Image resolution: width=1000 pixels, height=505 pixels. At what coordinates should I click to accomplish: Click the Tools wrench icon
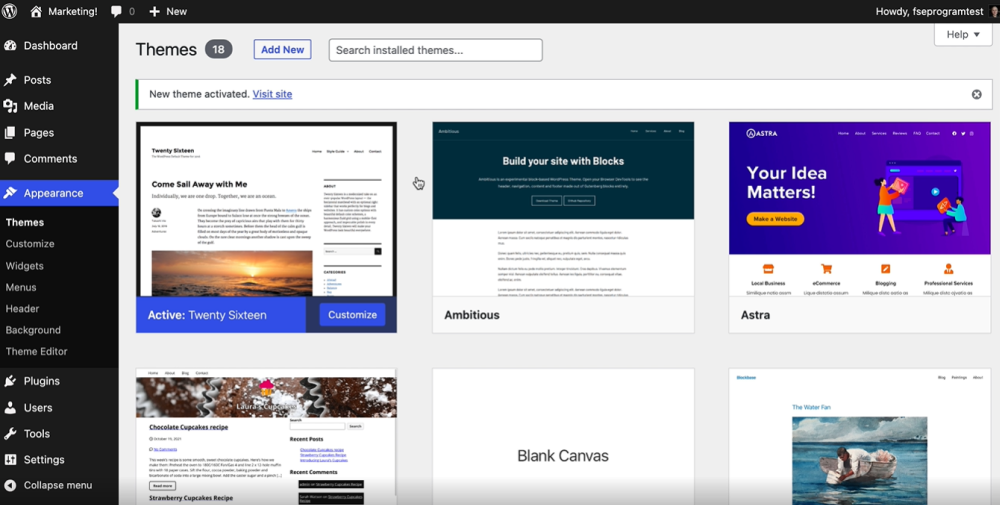(10, 434)
